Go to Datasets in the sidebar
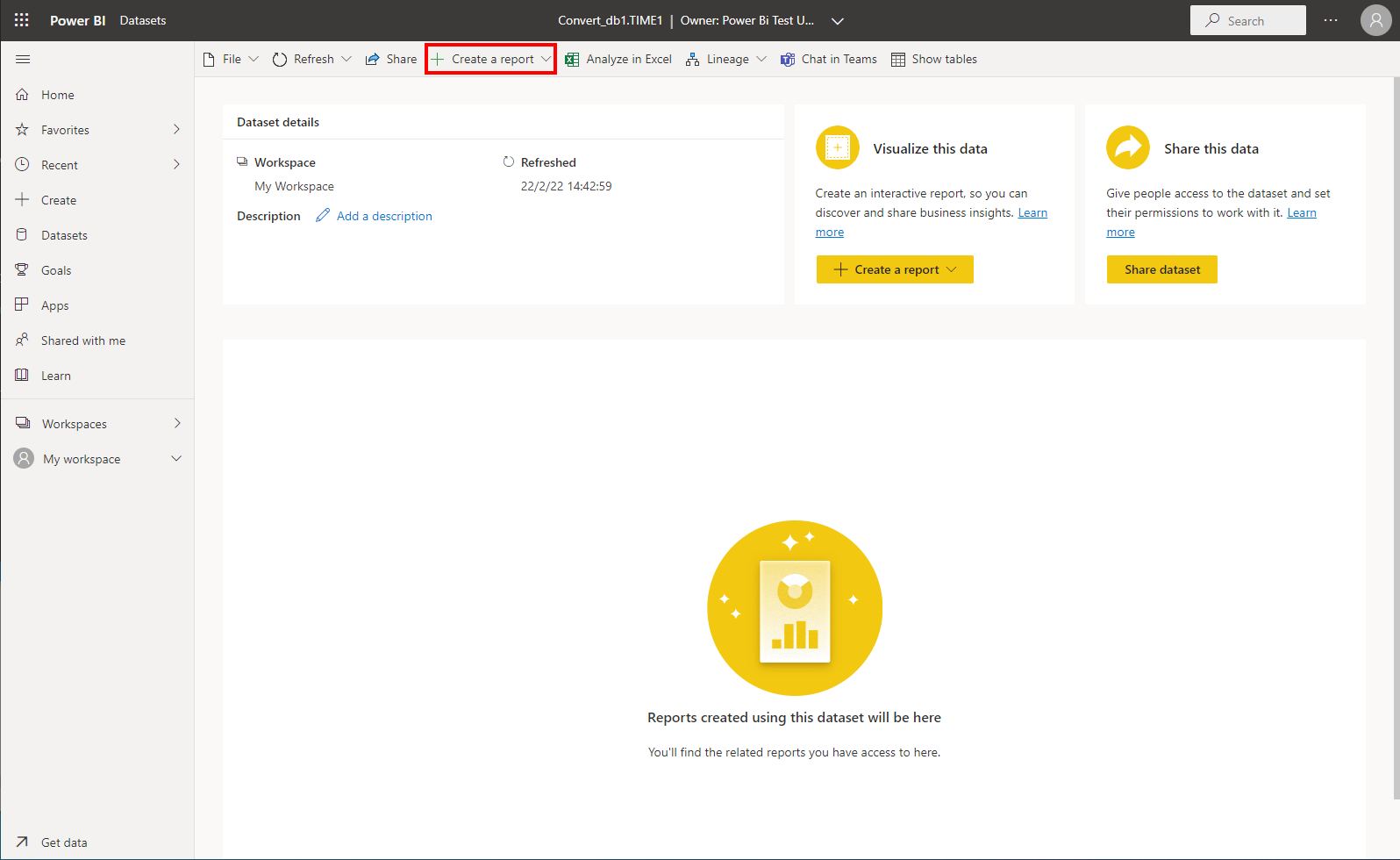The height and width of the screenshot is (860, 1400). point(64,235)
